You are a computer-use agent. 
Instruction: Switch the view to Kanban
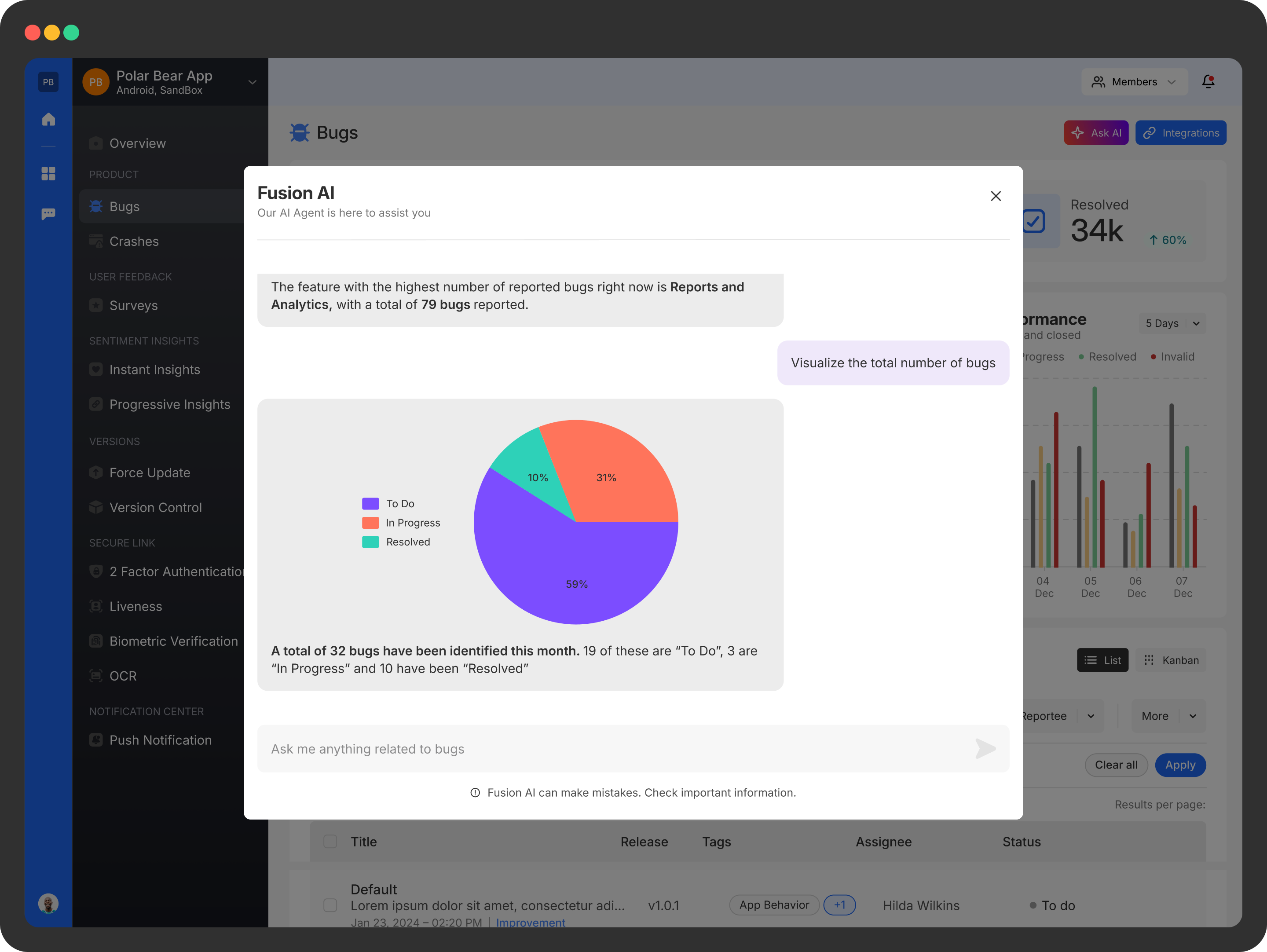(1170, 660)
